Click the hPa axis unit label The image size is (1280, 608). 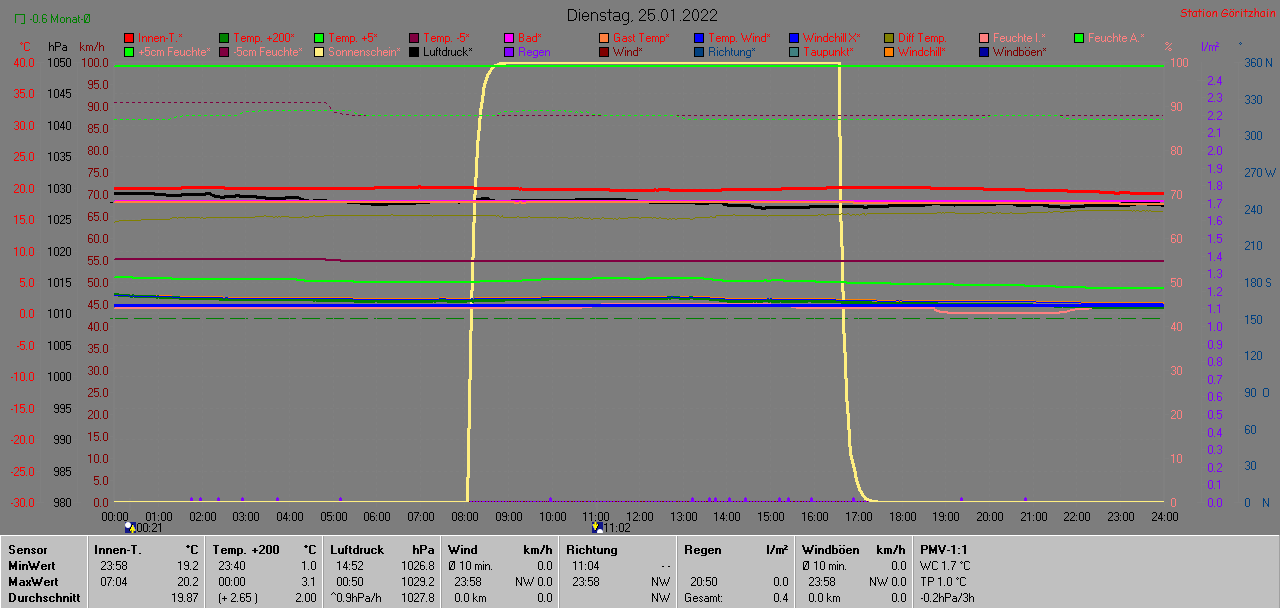click(58, 47)
